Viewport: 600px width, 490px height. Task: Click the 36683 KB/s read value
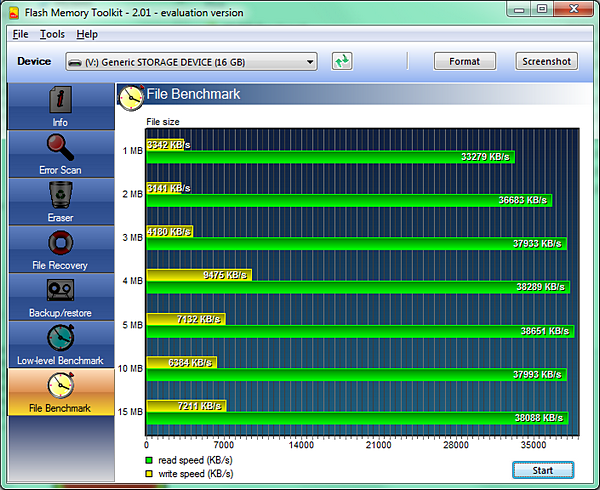pos(523,200)
